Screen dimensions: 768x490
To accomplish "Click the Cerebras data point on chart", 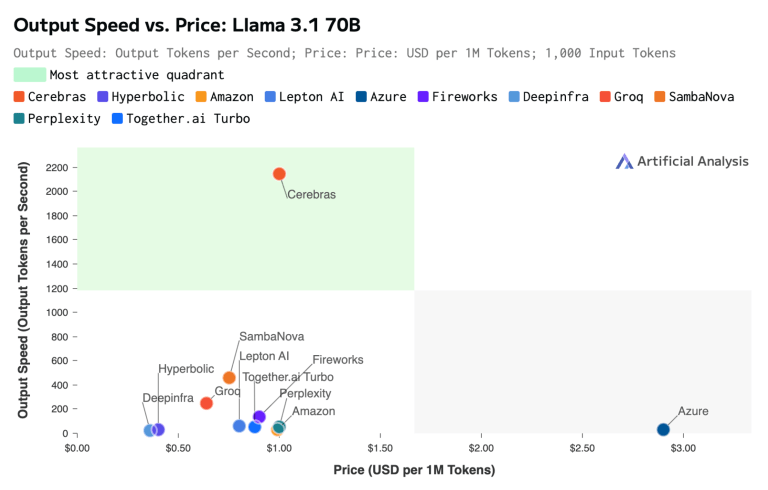I will 279,174.
